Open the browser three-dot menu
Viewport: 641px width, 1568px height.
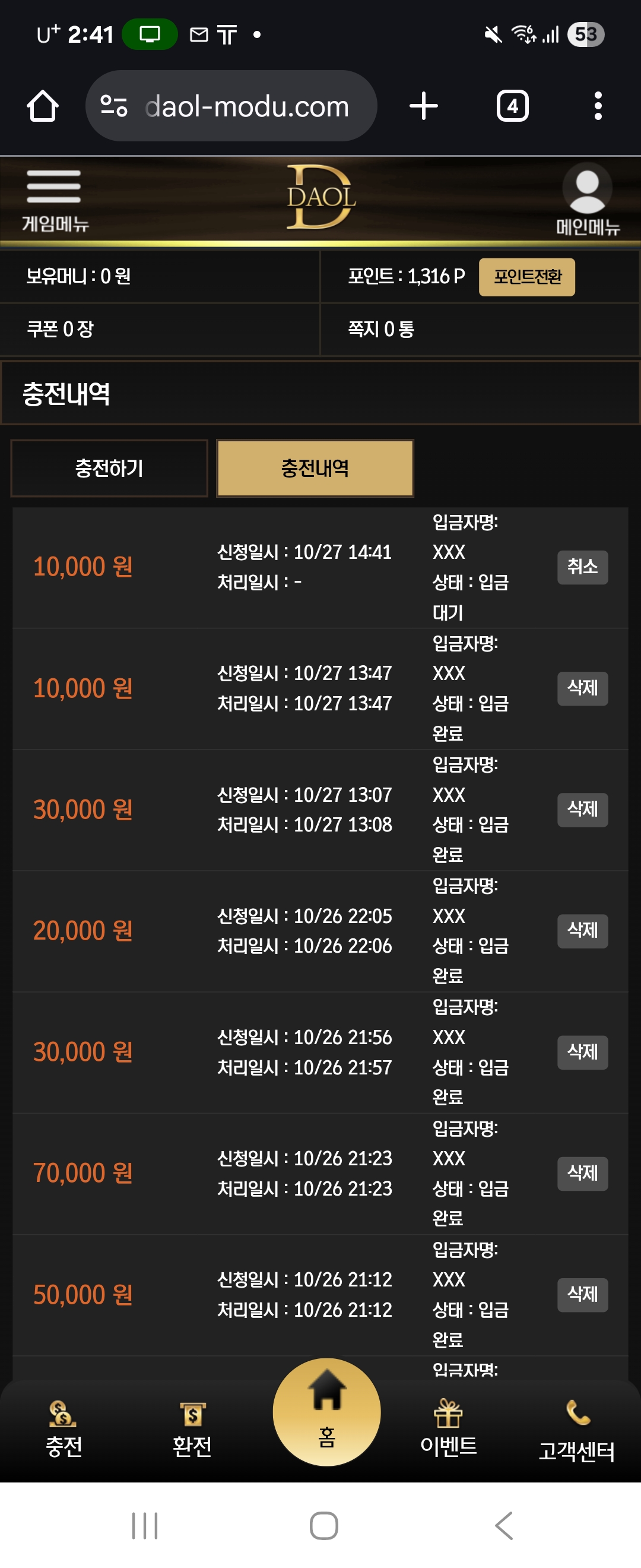click(x=598, y=106)
